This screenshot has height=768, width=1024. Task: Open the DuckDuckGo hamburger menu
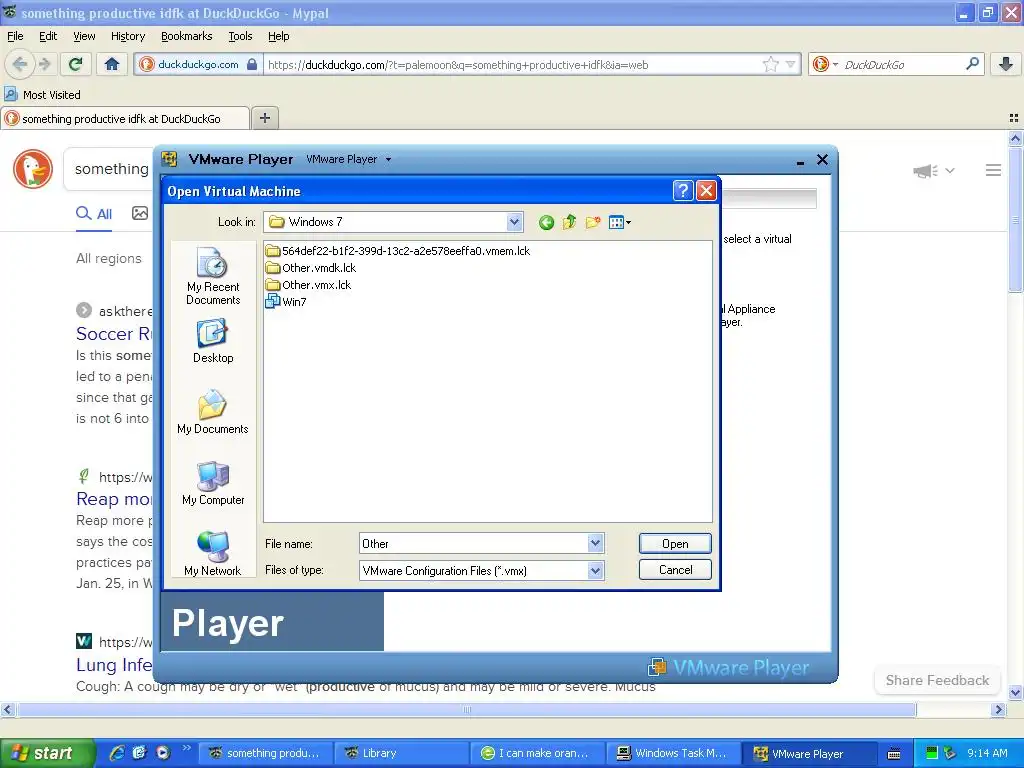pyautogui.click(x=993, y=170)
